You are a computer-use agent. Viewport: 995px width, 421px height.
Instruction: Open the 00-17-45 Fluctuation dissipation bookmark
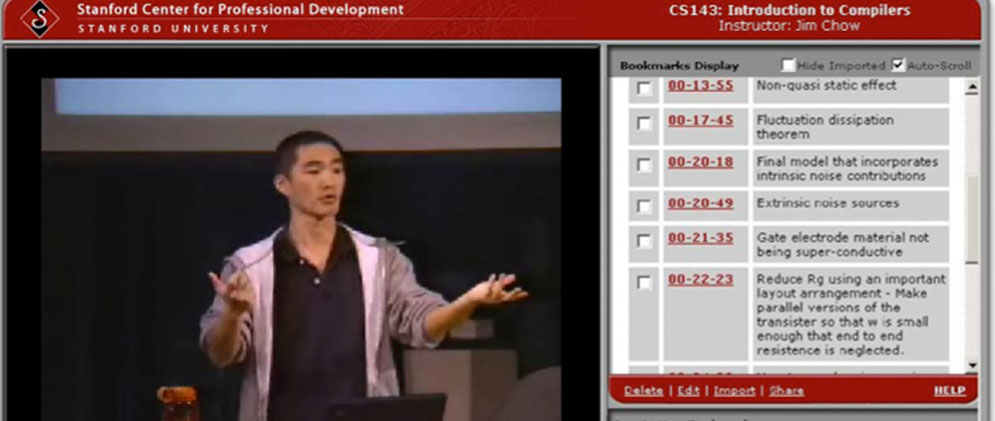(700, 120)
